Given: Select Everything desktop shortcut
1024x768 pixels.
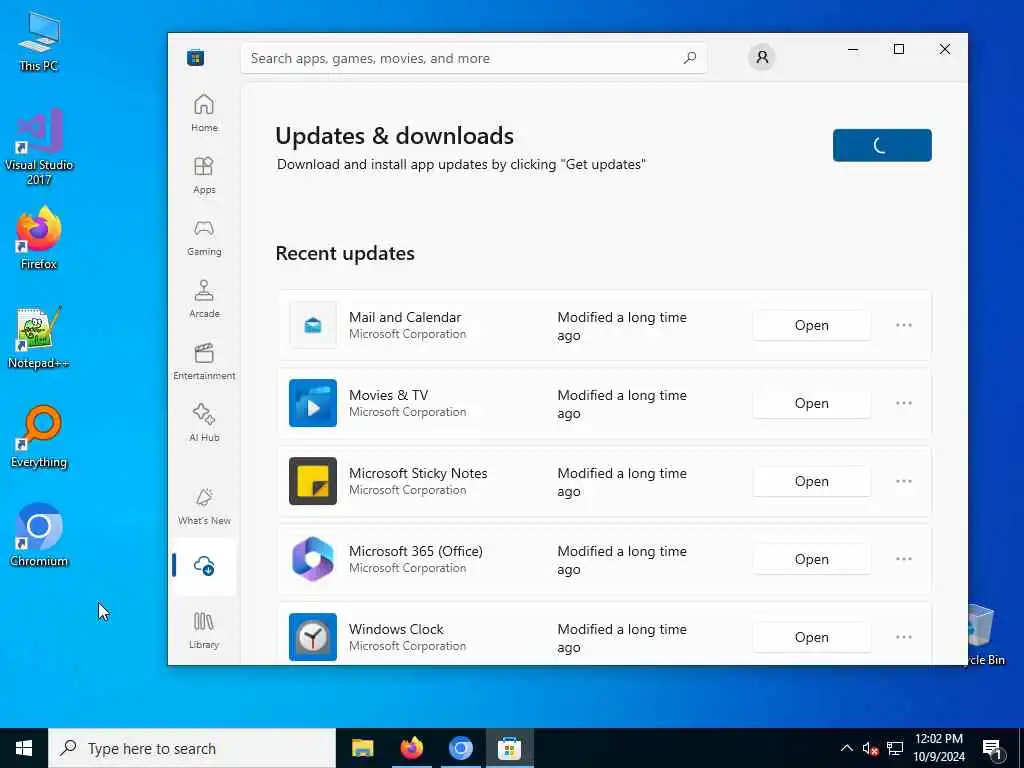Looking at the screenshot, I should (x=39, y=438).
